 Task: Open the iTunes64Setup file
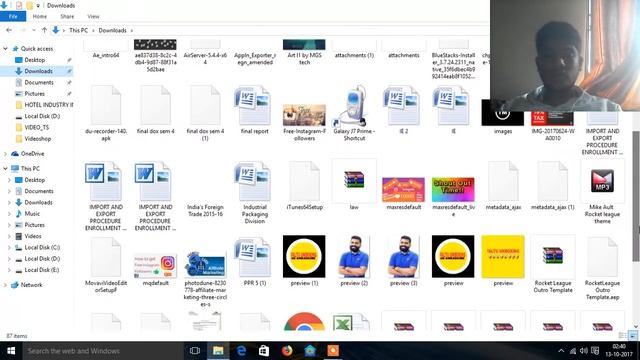click(304, 181)
